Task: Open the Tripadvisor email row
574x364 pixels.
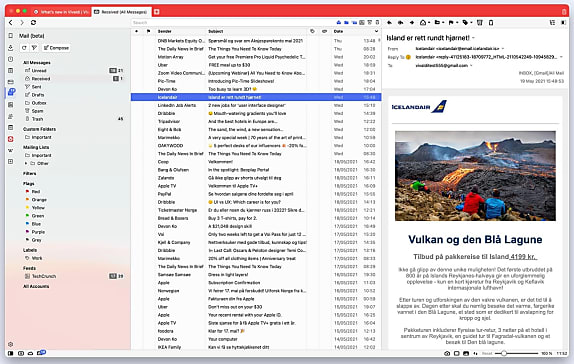Action: pyautogui.click(x=256, y=121)
